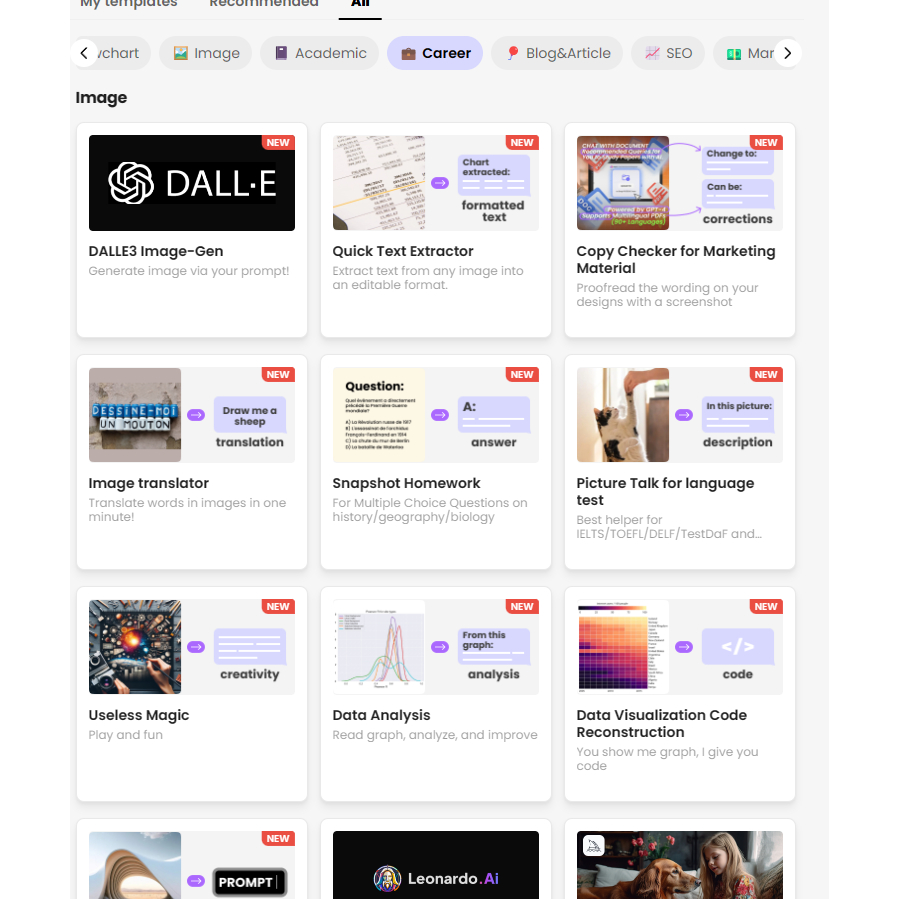Click the book icon on Academic chip
The width and height of the screenshot is (899, 899).
click(x=281, y=53)
